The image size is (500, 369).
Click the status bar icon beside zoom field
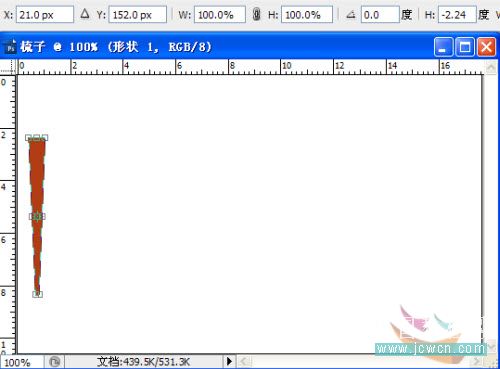click(x=55, y=362)
